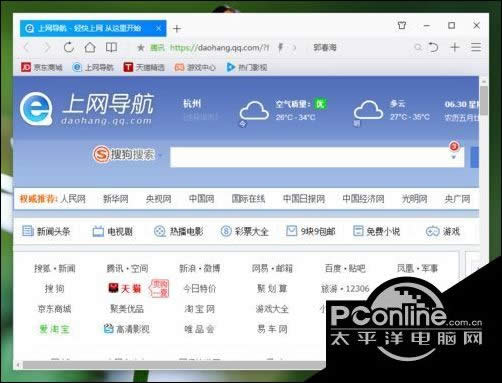Click the 上网导航 e logo
Image resolution: width=502 pixels, height=383 pixels.
pos(36,109)
